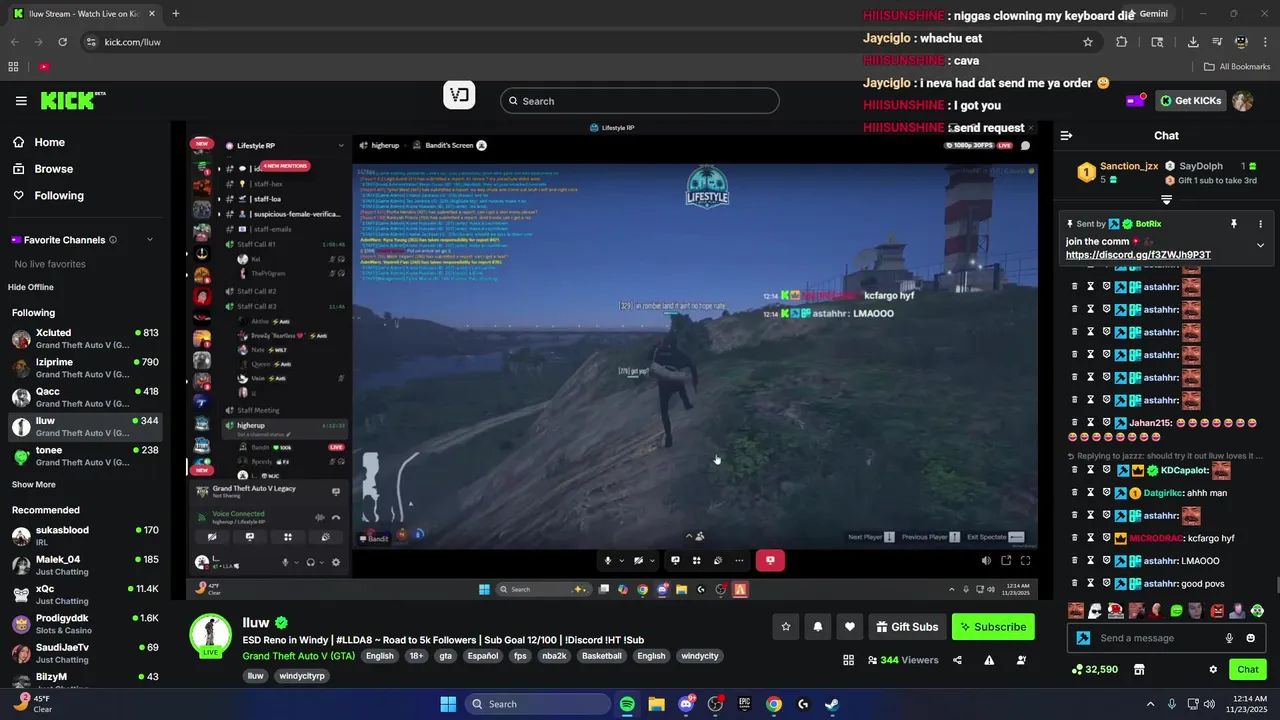This screenshot has width=1280, height=720.
Task: Open Chrome extensions puzzle icon
Action: pos(1121,42)
